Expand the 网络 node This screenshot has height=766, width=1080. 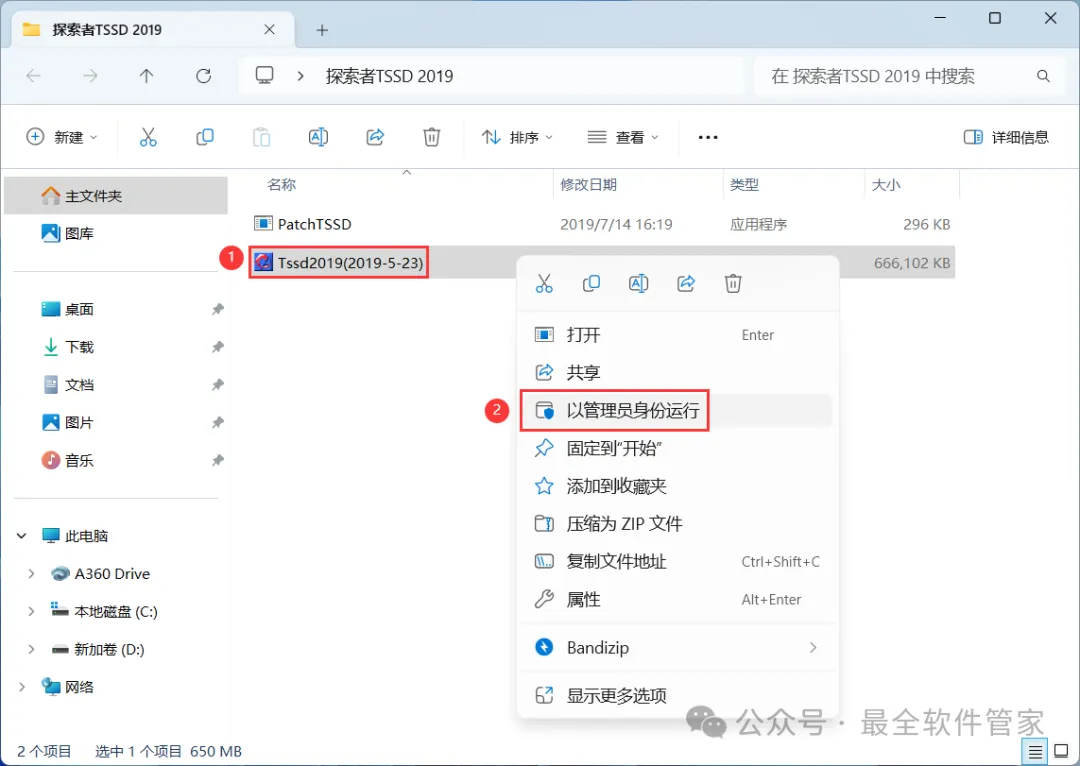pos(21,687)
